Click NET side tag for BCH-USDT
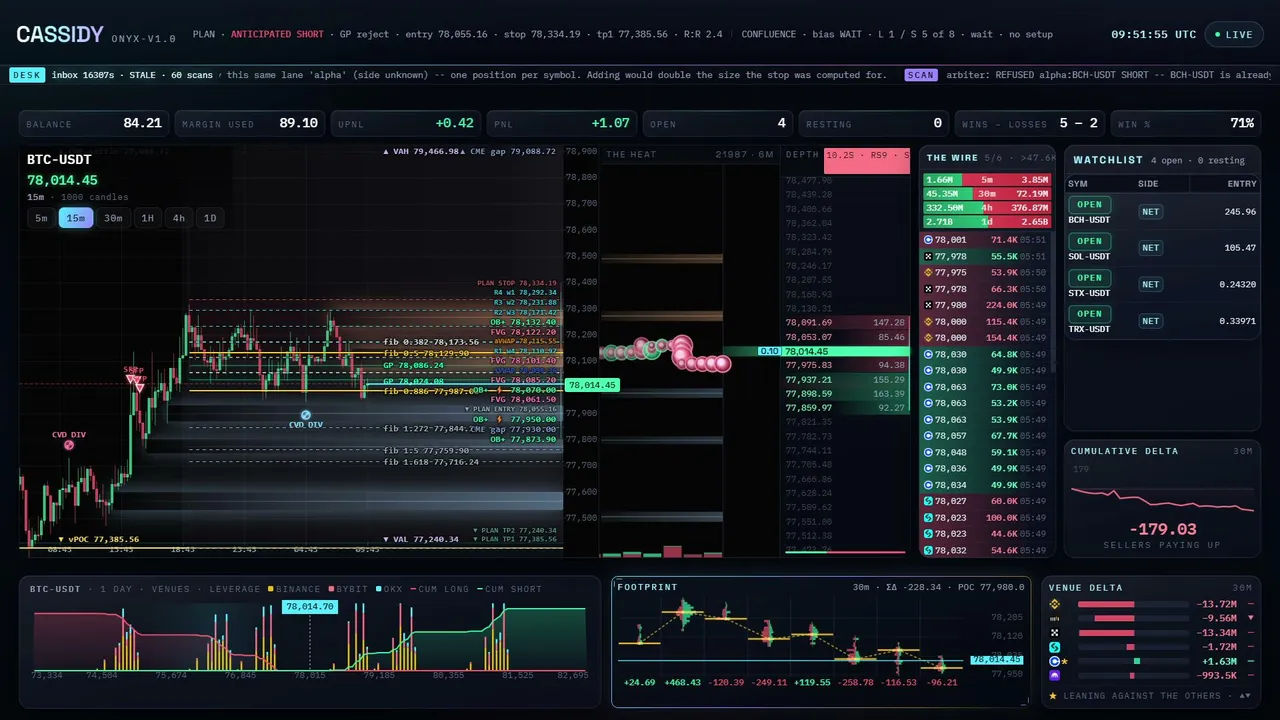The width and height of the screenshot is (1280, 720). (1151, 211)
